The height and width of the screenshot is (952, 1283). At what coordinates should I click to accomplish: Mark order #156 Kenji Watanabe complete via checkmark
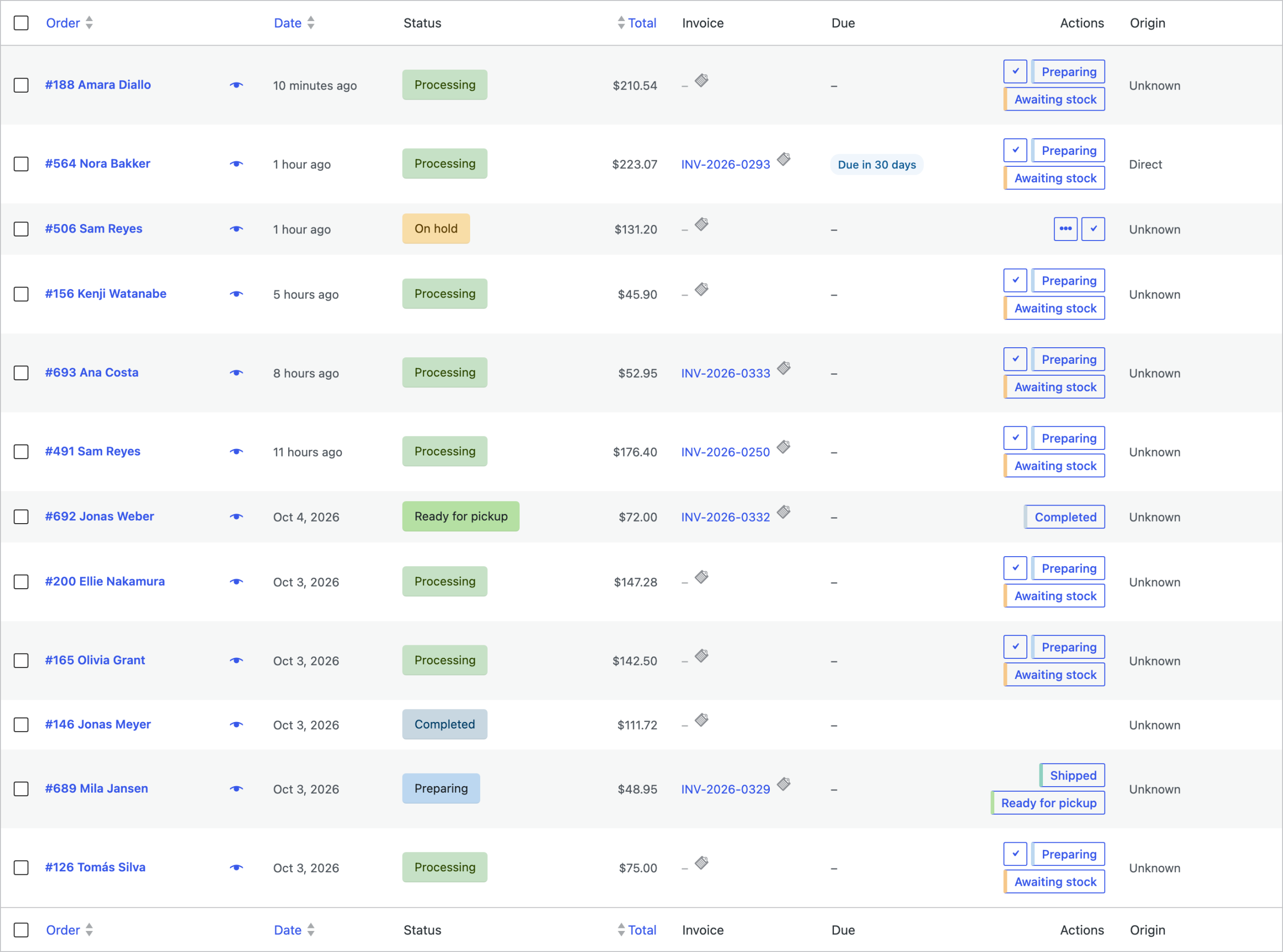(1015, 281)
